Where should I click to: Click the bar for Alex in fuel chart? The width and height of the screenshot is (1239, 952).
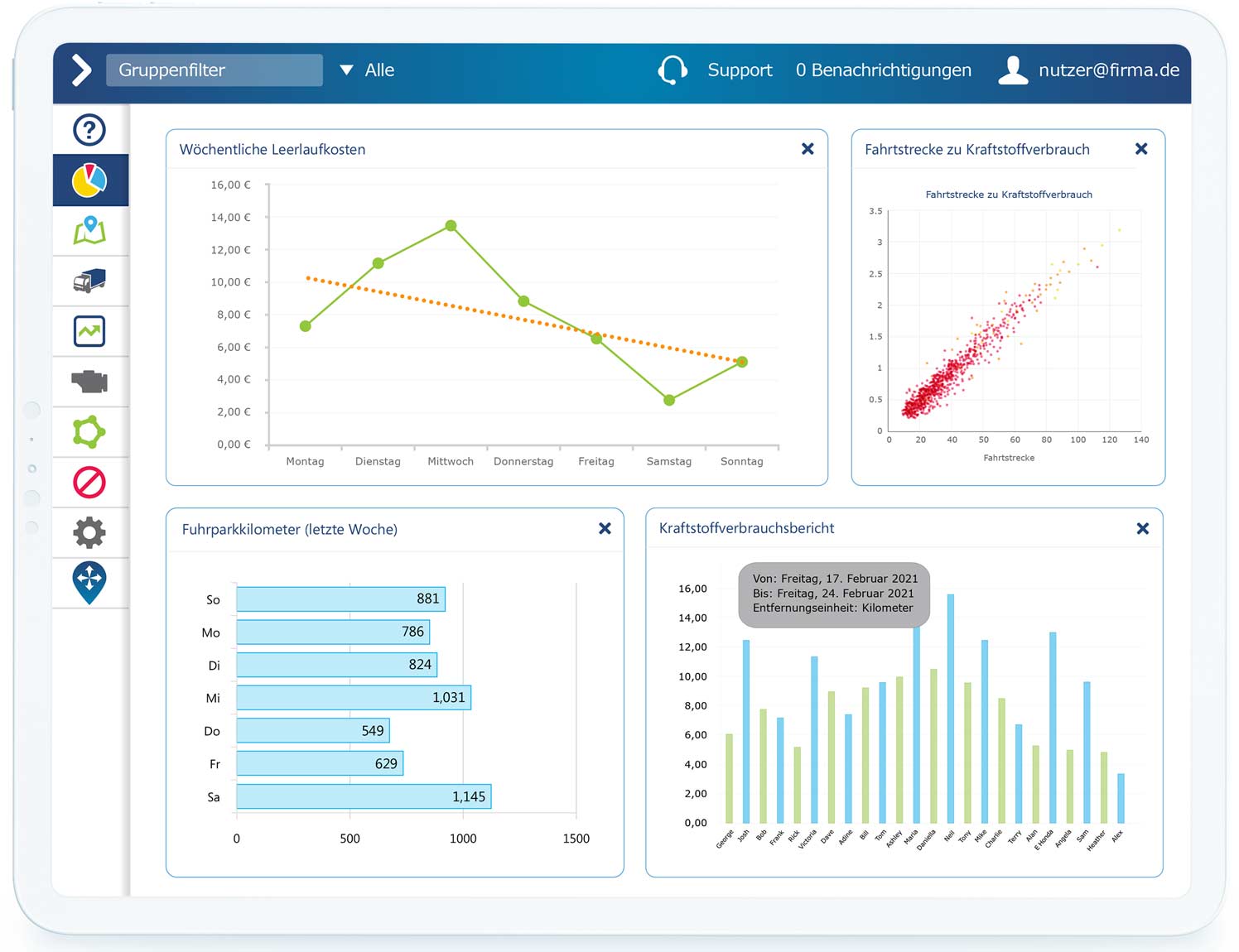[1121, 798]
